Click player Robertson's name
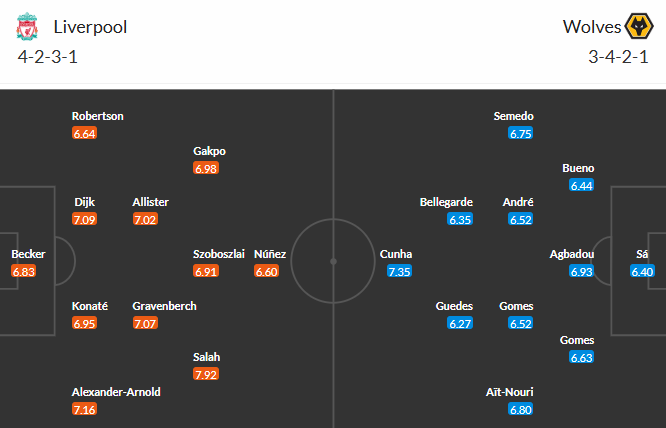This screenshot has height=428, width=666. [98, 116]
